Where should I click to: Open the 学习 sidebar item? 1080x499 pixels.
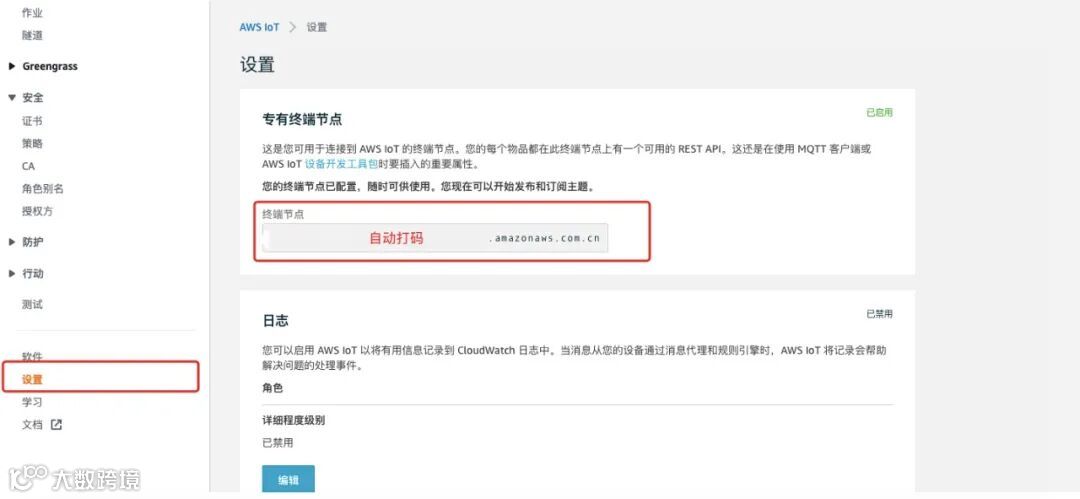click(x=32, y=402)
